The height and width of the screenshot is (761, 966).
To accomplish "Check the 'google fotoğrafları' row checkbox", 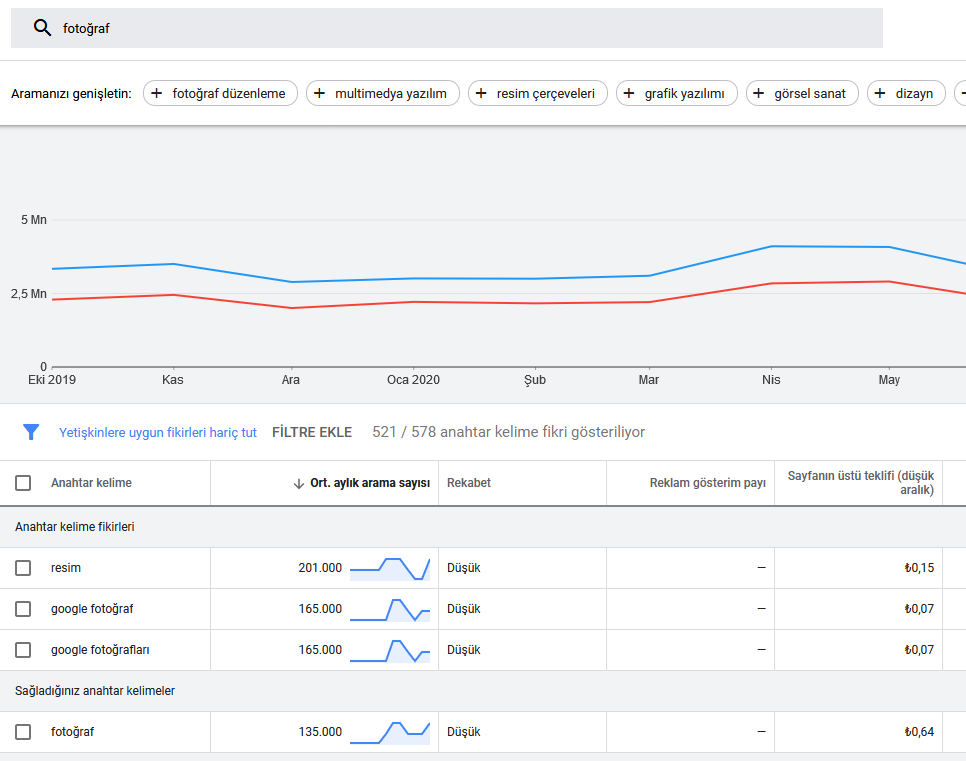I will 23,649.
